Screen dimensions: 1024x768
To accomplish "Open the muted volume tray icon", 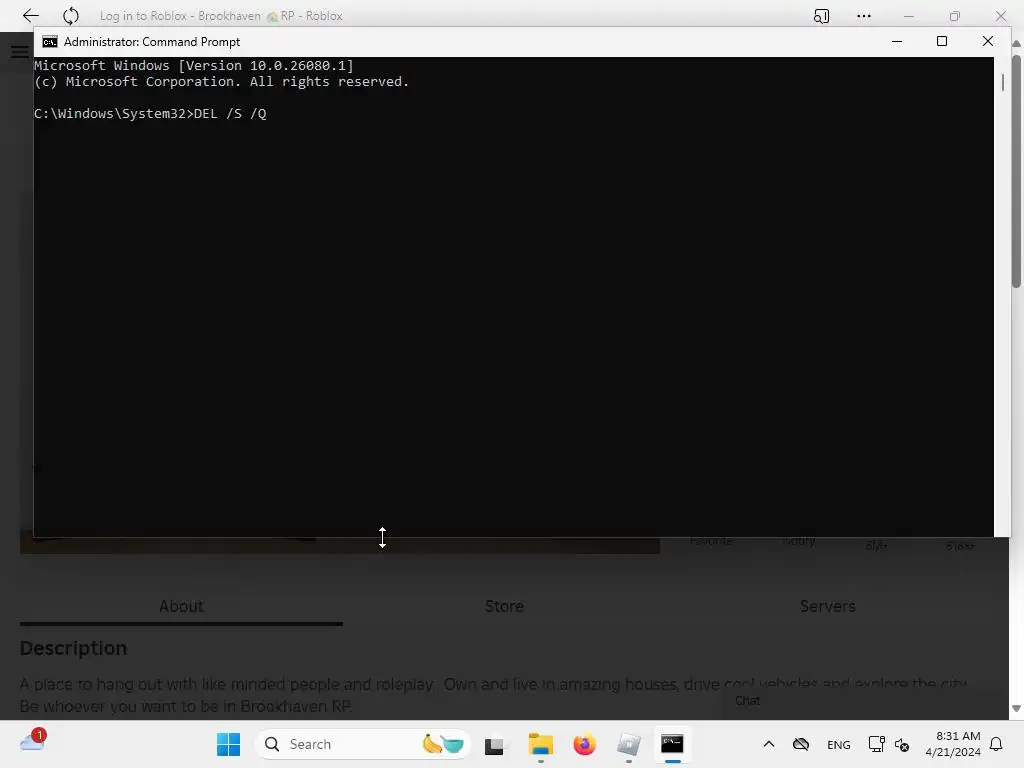I will 902,744.
